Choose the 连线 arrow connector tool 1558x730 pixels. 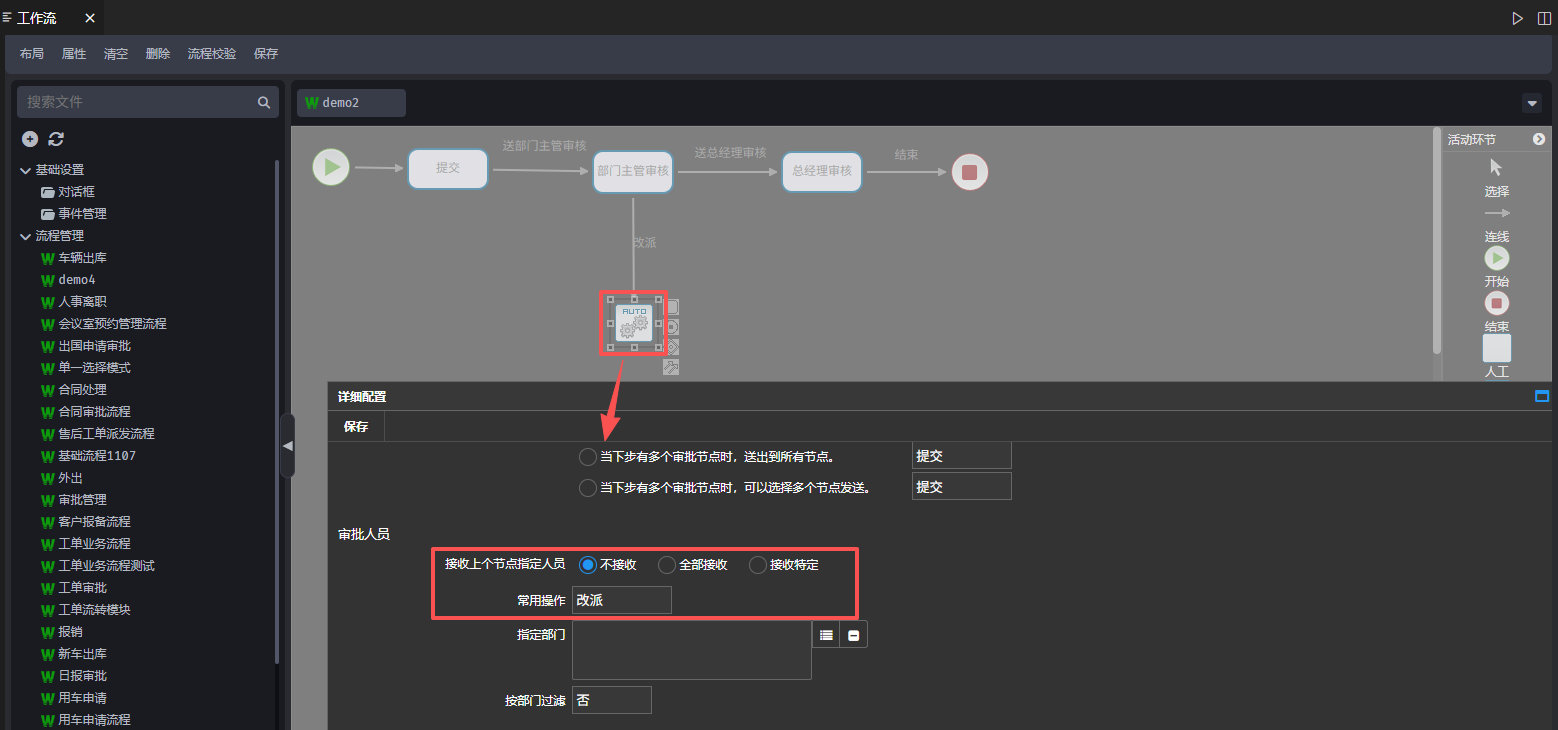click(1496, 214)
